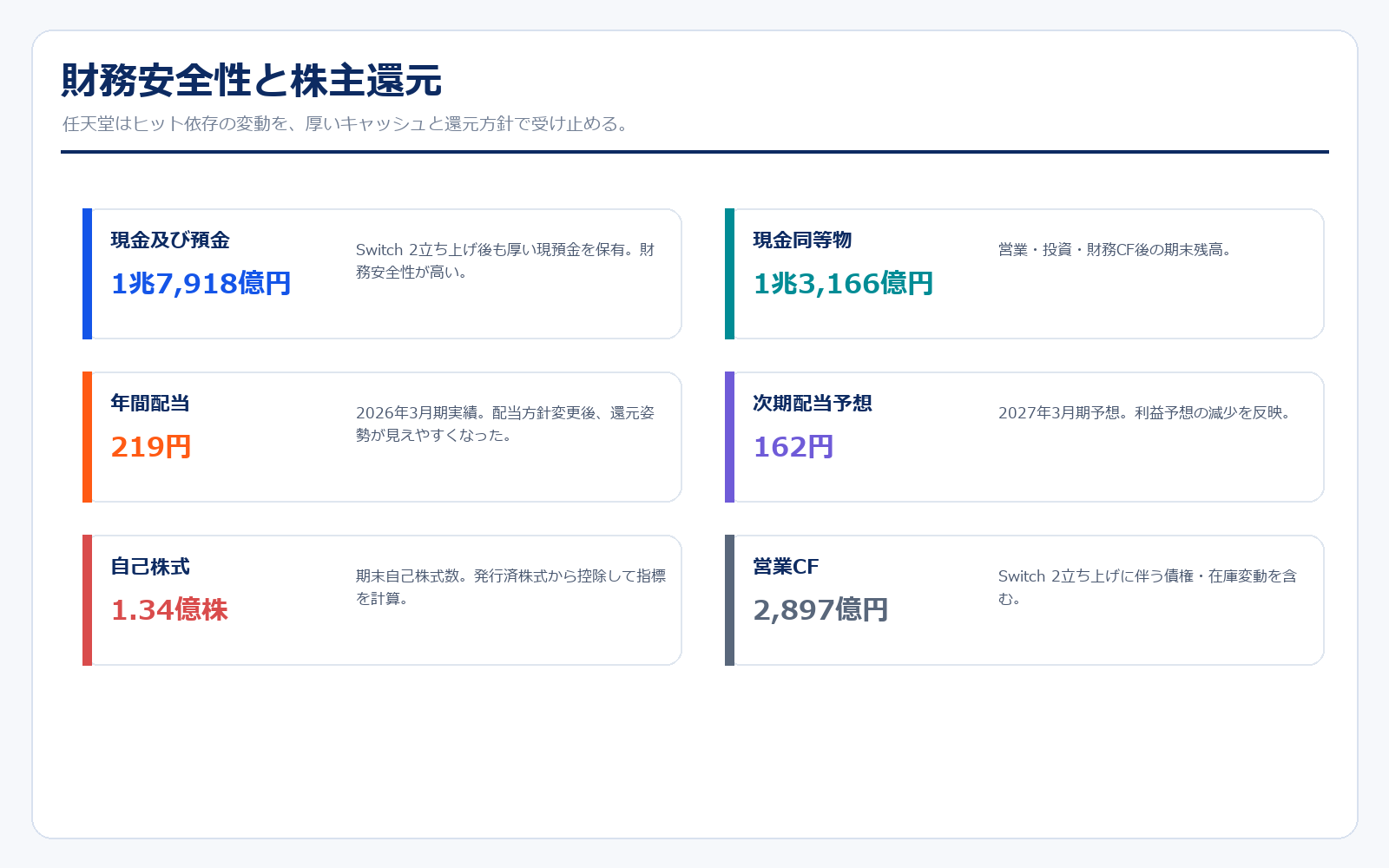The height and width of the screenshot is (868, 1389).
Task: Select the 現金及び預金 card label
Action: (170, 240)
